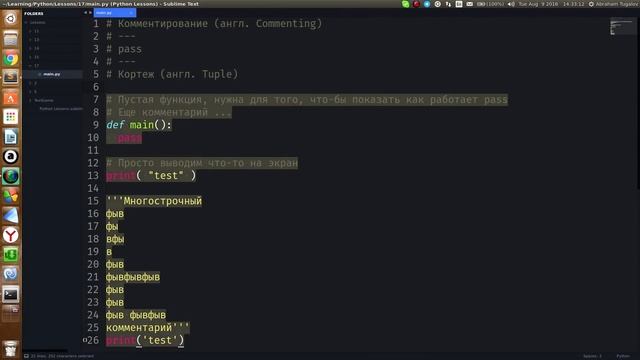The width and height of the screenshot is (640, 360).
Task: Click the print( "test" ) line 13
Action: pyautogui.click(x=151, y=176)
